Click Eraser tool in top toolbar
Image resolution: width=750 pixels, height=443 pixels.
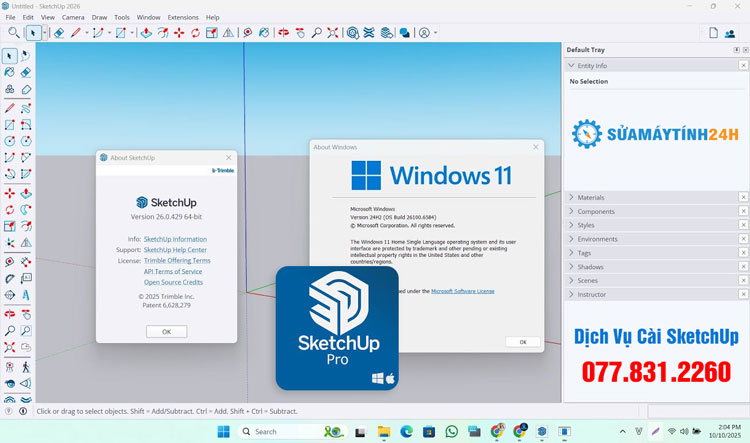59,33
